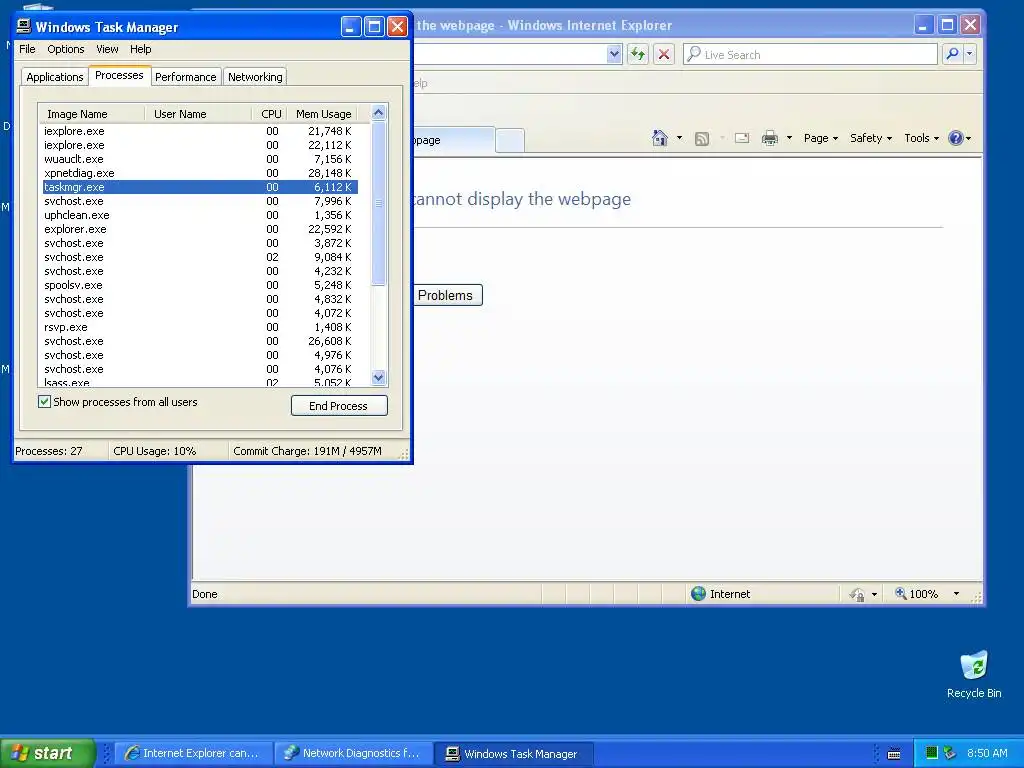Switch to Internet Explorer taskbar button

pos(193,753)
